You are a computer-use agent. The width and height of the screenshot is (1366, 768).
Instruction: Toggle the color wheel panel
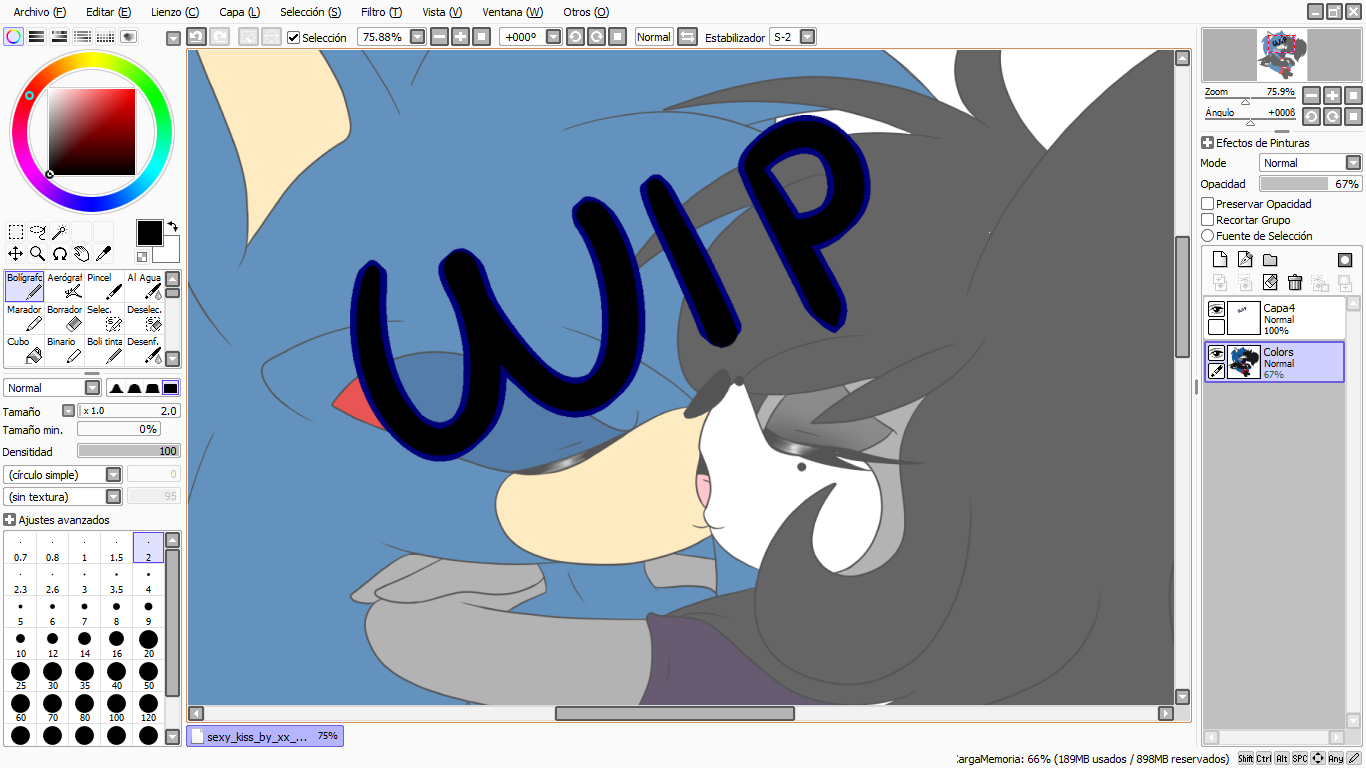tap(14, 37)
